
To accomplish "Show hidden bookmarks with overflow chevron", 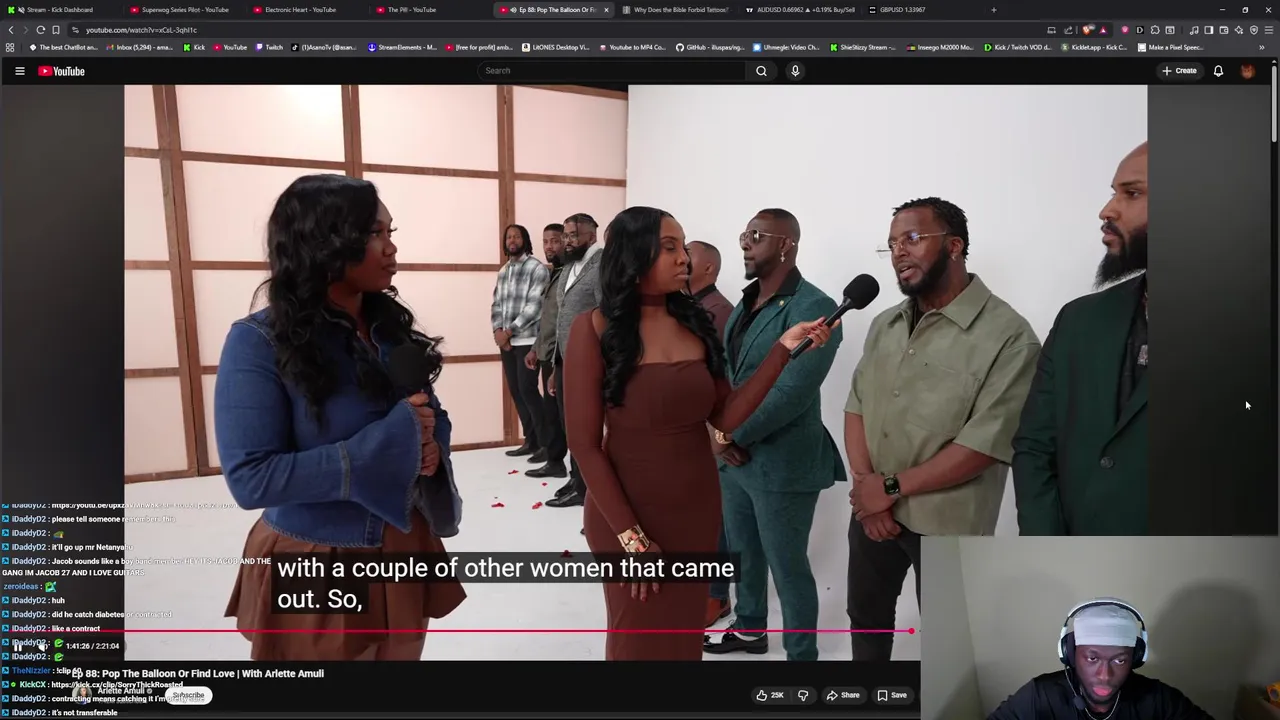I will [1262, 47].
